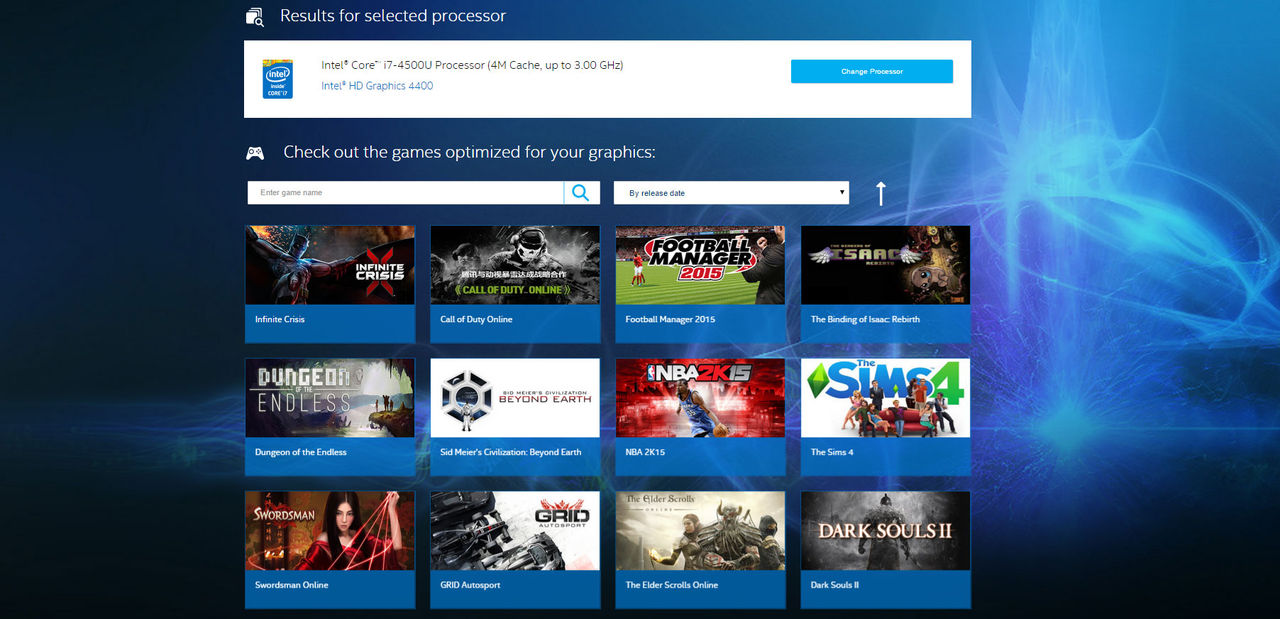1280x619 pixels.
Task: Click the magnifying glass search icon
Action: tap(581, 193)
